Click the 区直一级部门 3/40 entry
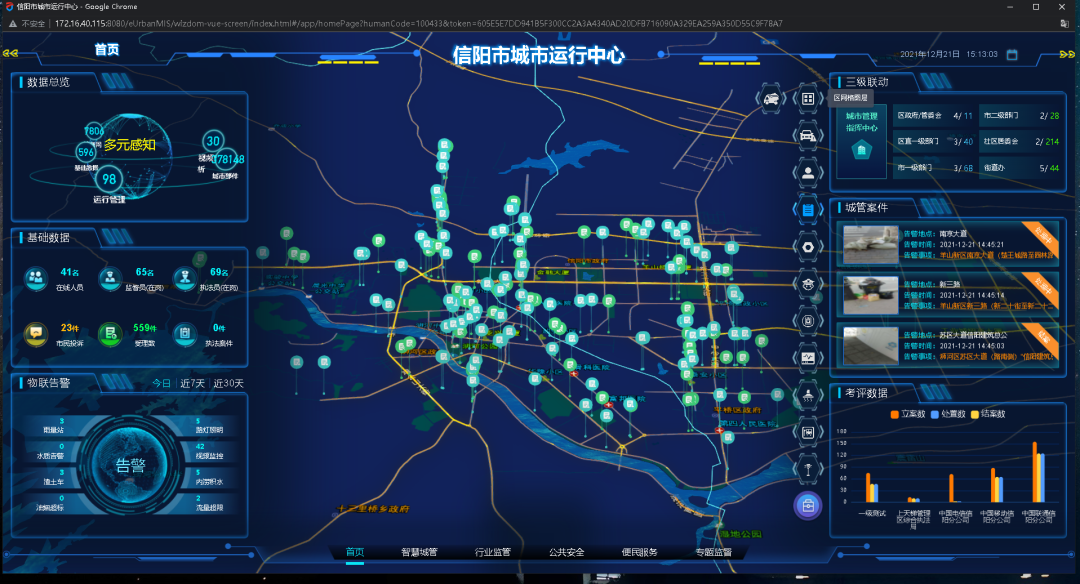 point(934,141)
